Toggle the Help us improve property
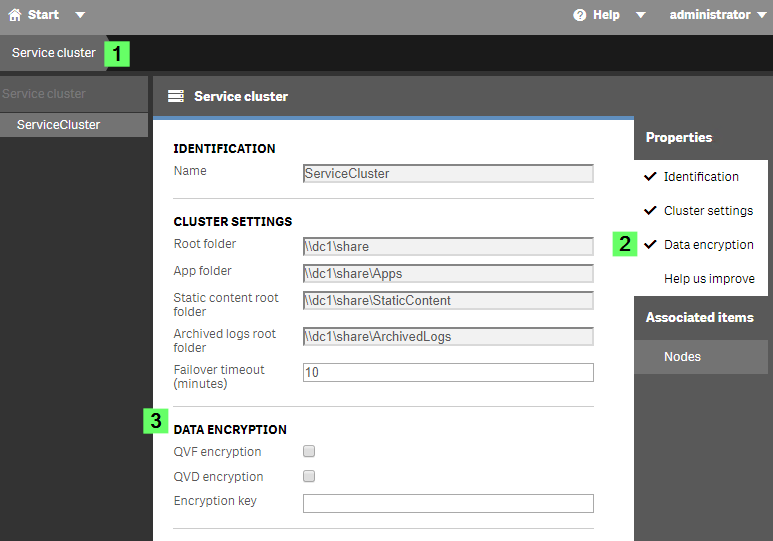The image size is (773, 541). [x=709, y=279]
